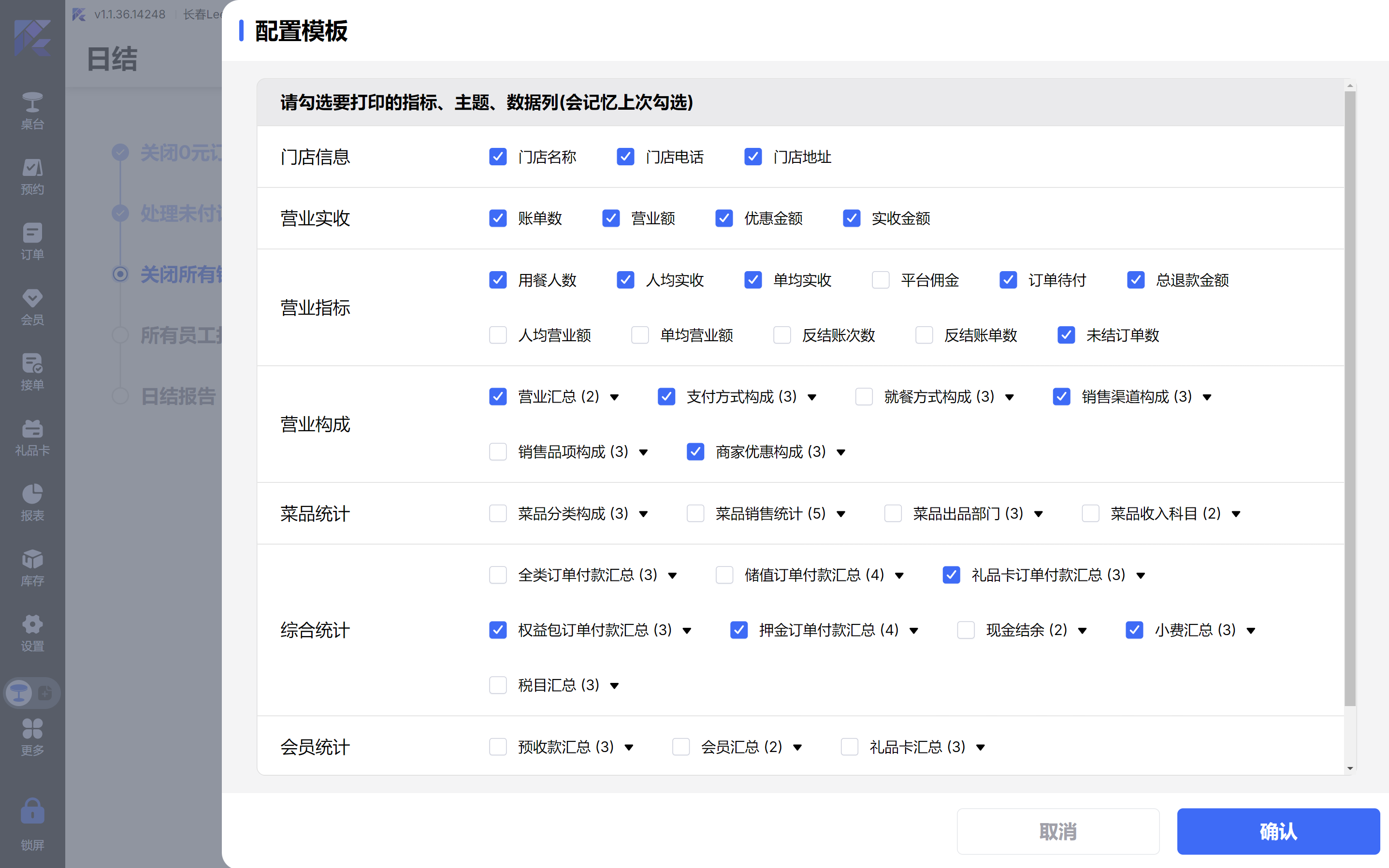
Task: Click the 确认 confirm button
Action: click(1278, 831)
